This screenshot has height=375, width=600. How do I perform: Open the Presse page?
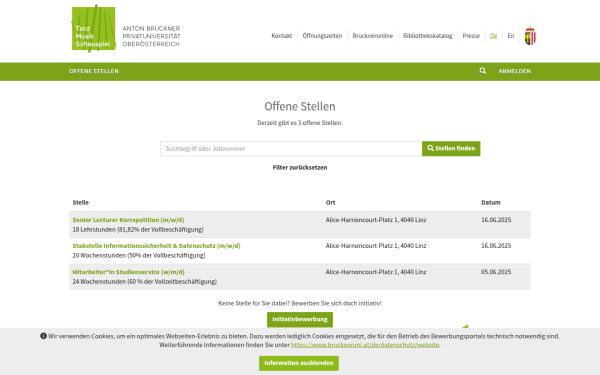(x=471, y=36)
